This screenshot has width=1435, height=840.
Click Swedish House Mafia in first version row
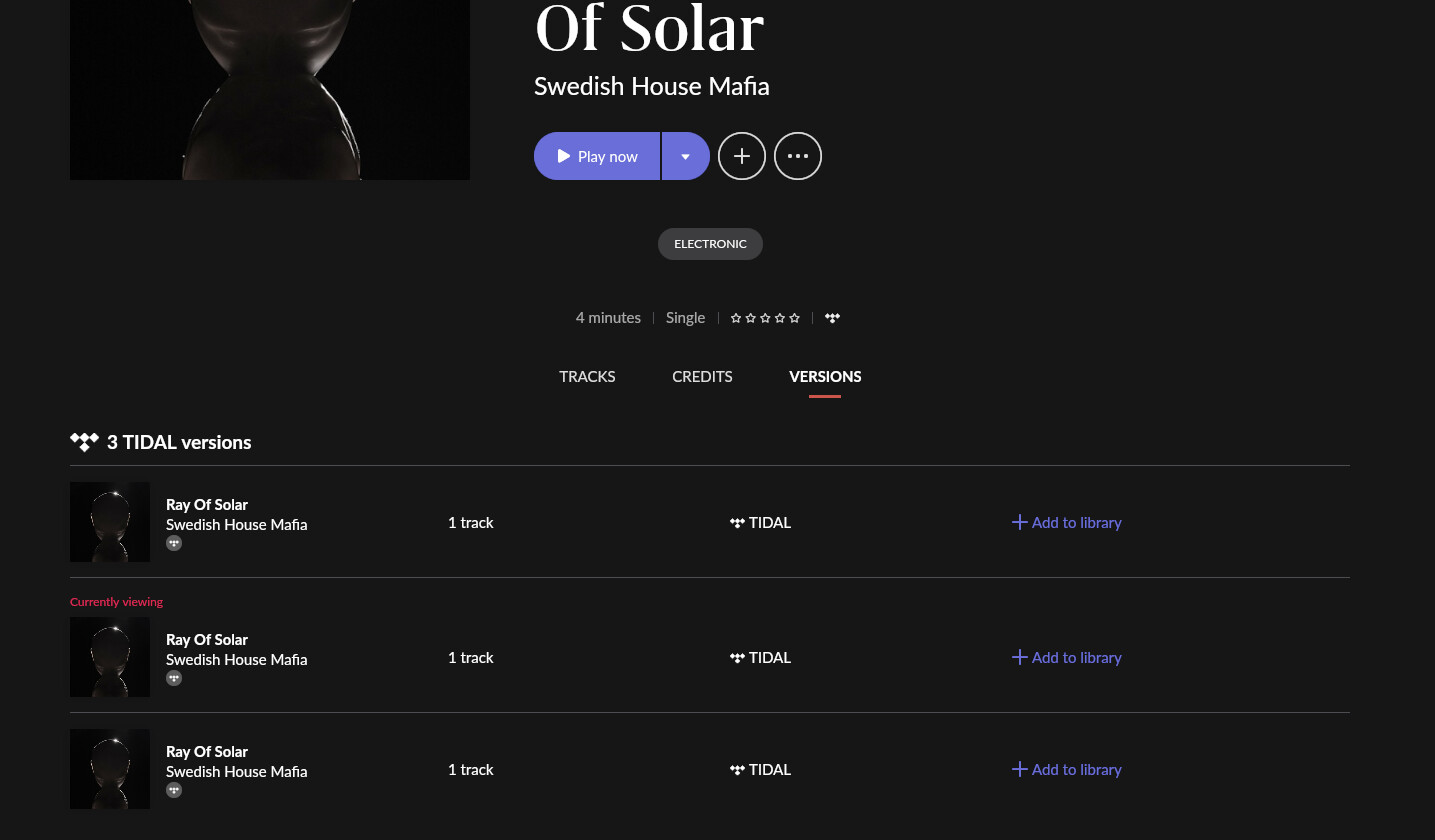pyautogui.click(x=237, y=525)
